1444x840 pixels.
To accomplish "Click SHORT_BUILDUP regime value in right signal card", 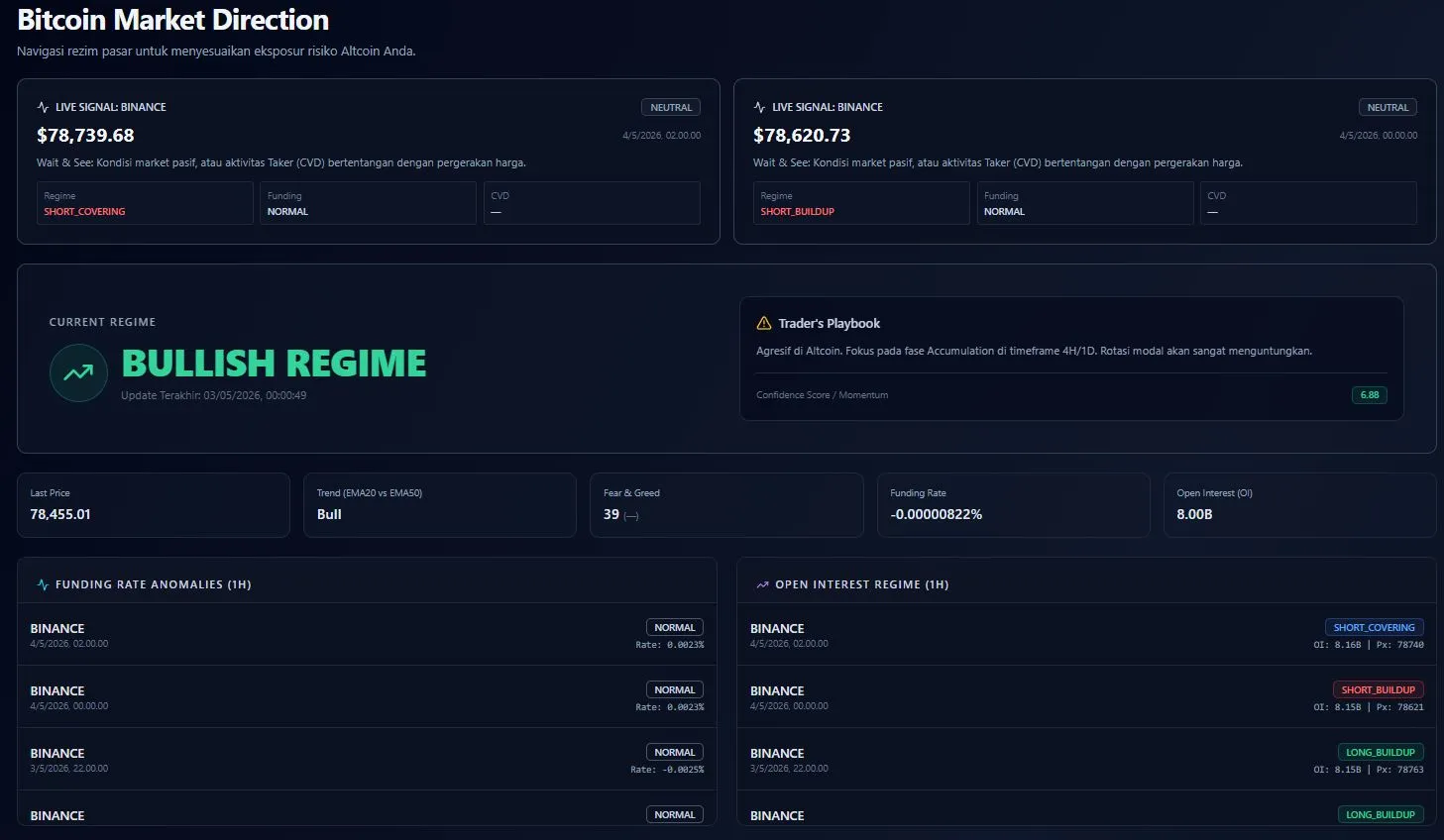I will point(798,211).
